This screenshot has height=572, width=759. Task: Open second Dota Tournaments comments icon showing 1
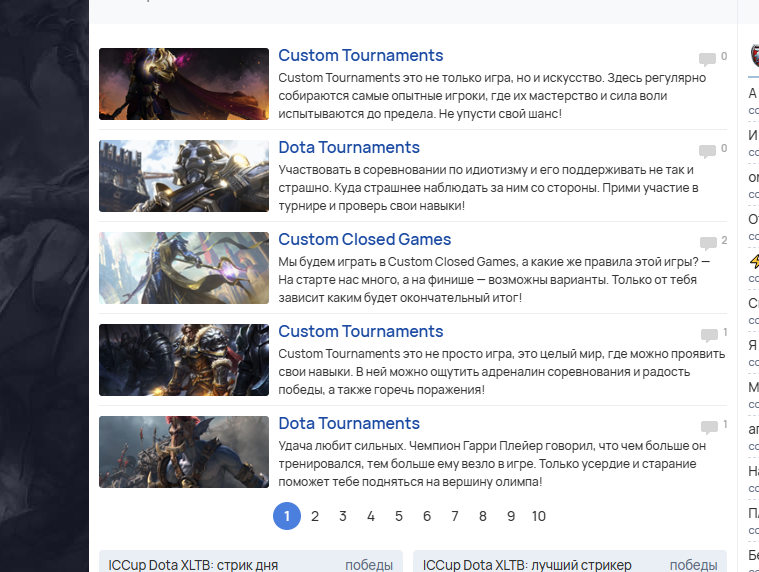click(x=709, y=426)
